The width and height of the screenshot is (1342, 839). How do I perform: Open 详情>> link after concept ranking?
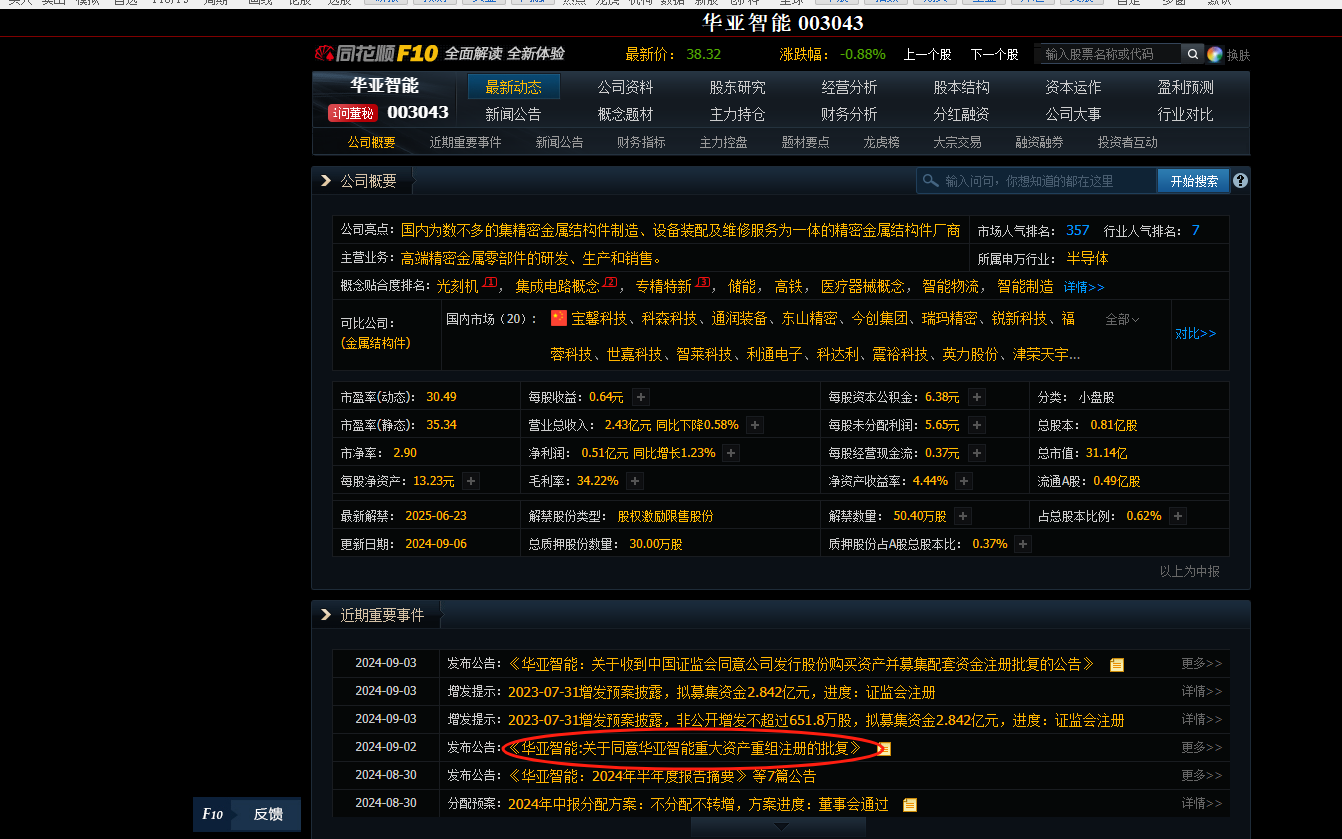click(1084, 286)
